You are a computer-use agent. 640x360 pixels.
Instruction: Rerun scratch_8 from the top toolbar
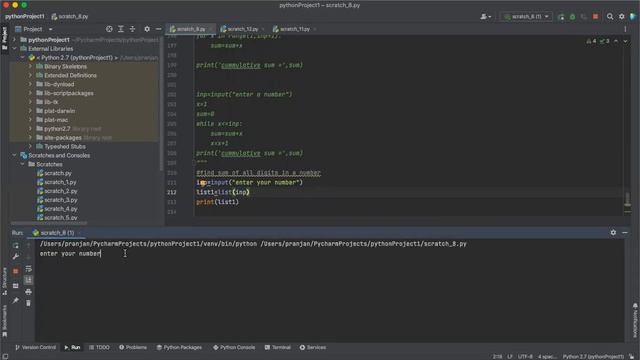pos(561,17)
